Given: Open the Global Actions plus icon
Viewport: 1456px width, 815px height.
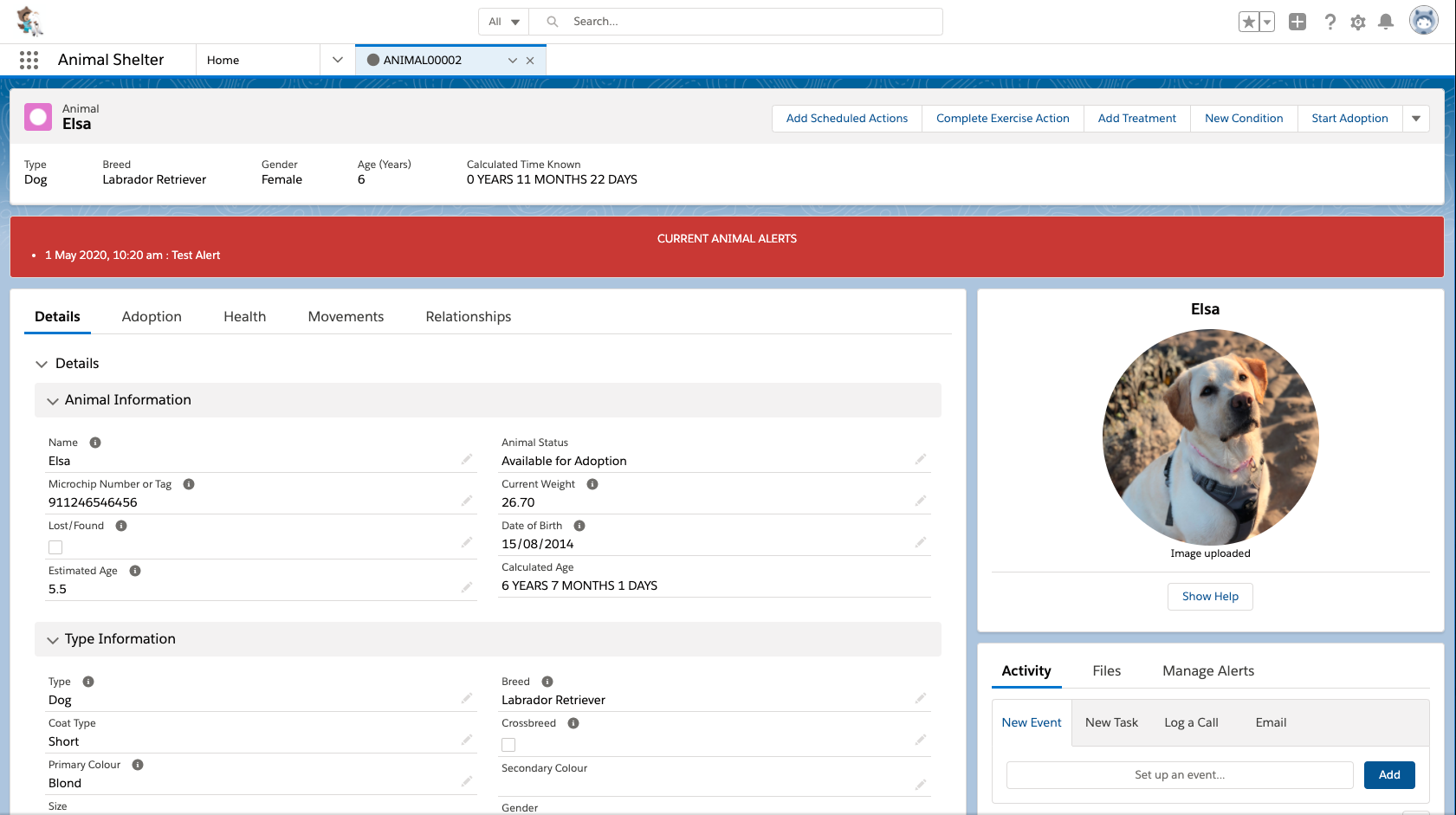Looking at the screenshot, I should pos(1297,22).
